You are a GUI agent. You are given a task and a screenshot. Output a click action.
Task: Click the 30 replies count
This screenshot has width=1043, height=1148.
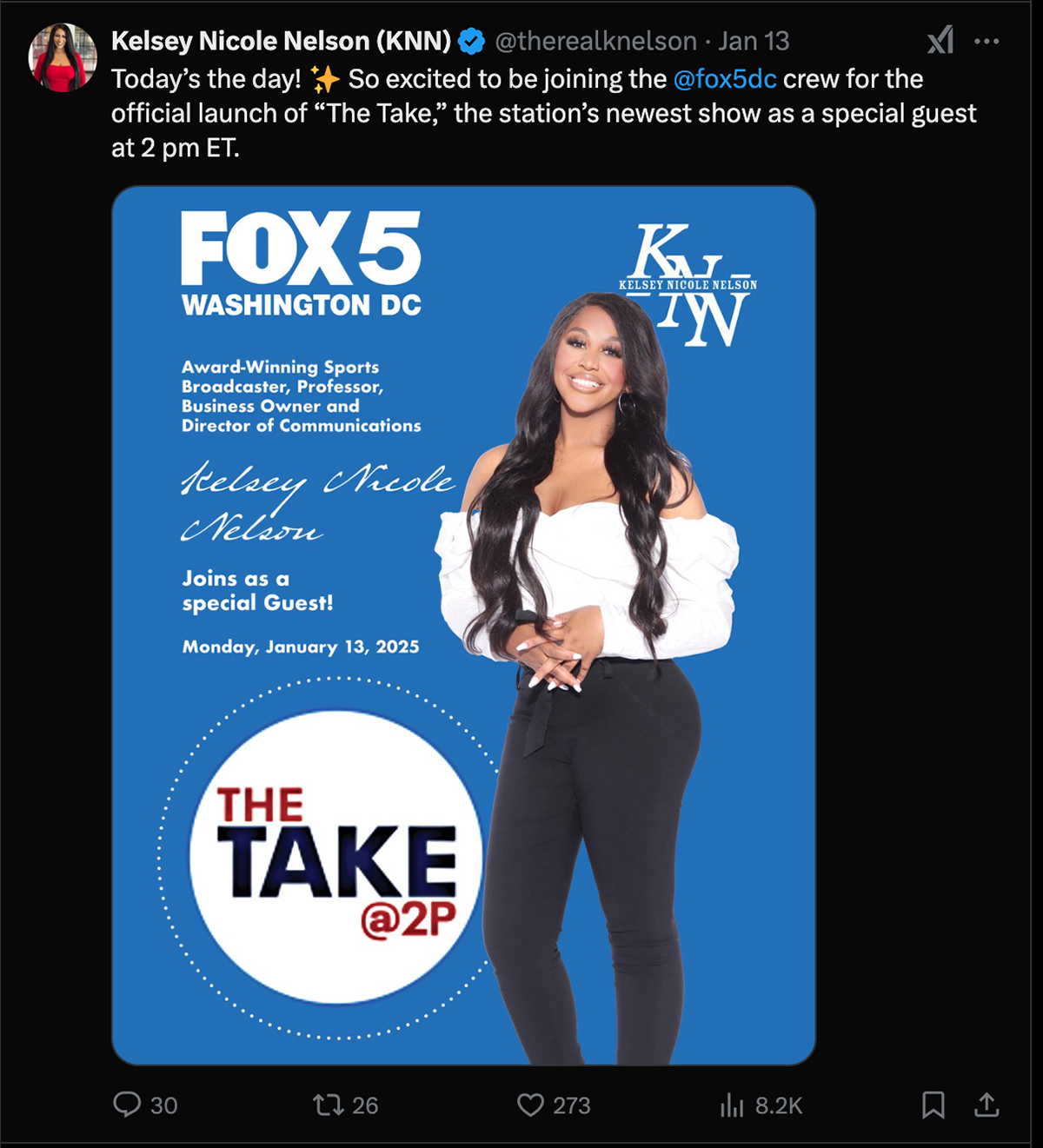coord(163,1105)
